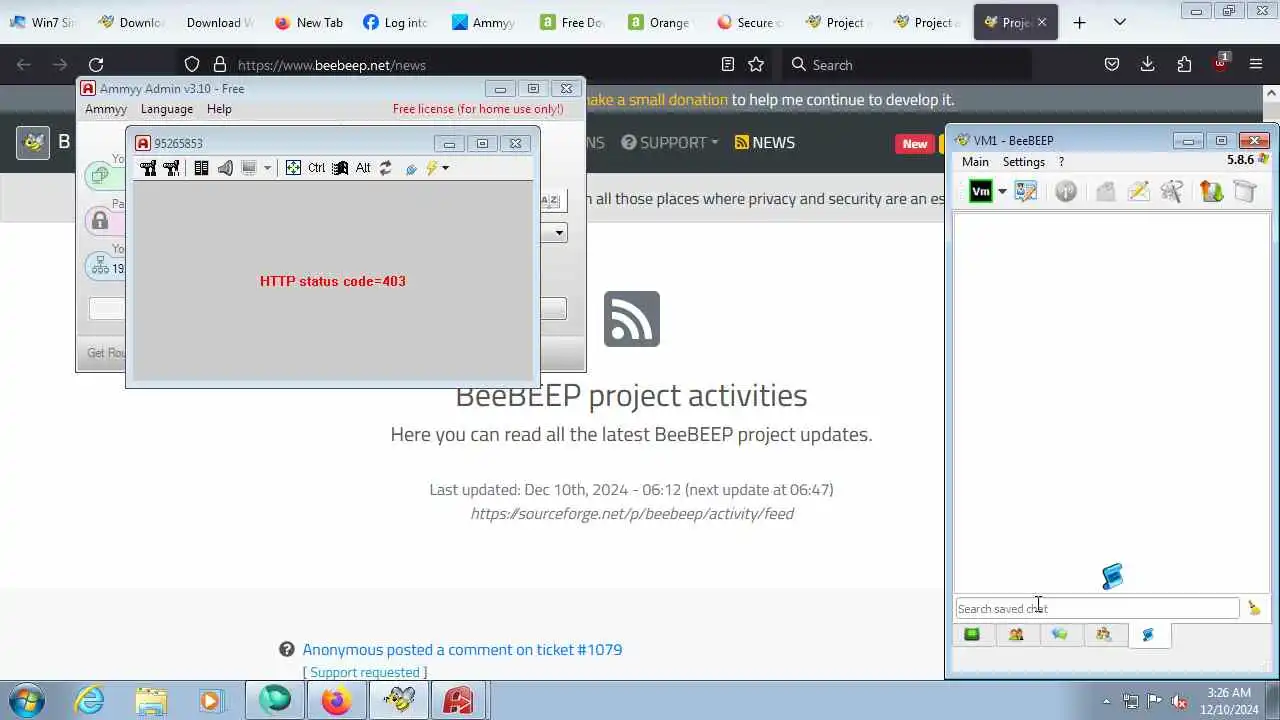Open the file transfer arrows icon in BeeBEEP
This screenshot has width=1280, height=720.
(x=1211, y=191)
